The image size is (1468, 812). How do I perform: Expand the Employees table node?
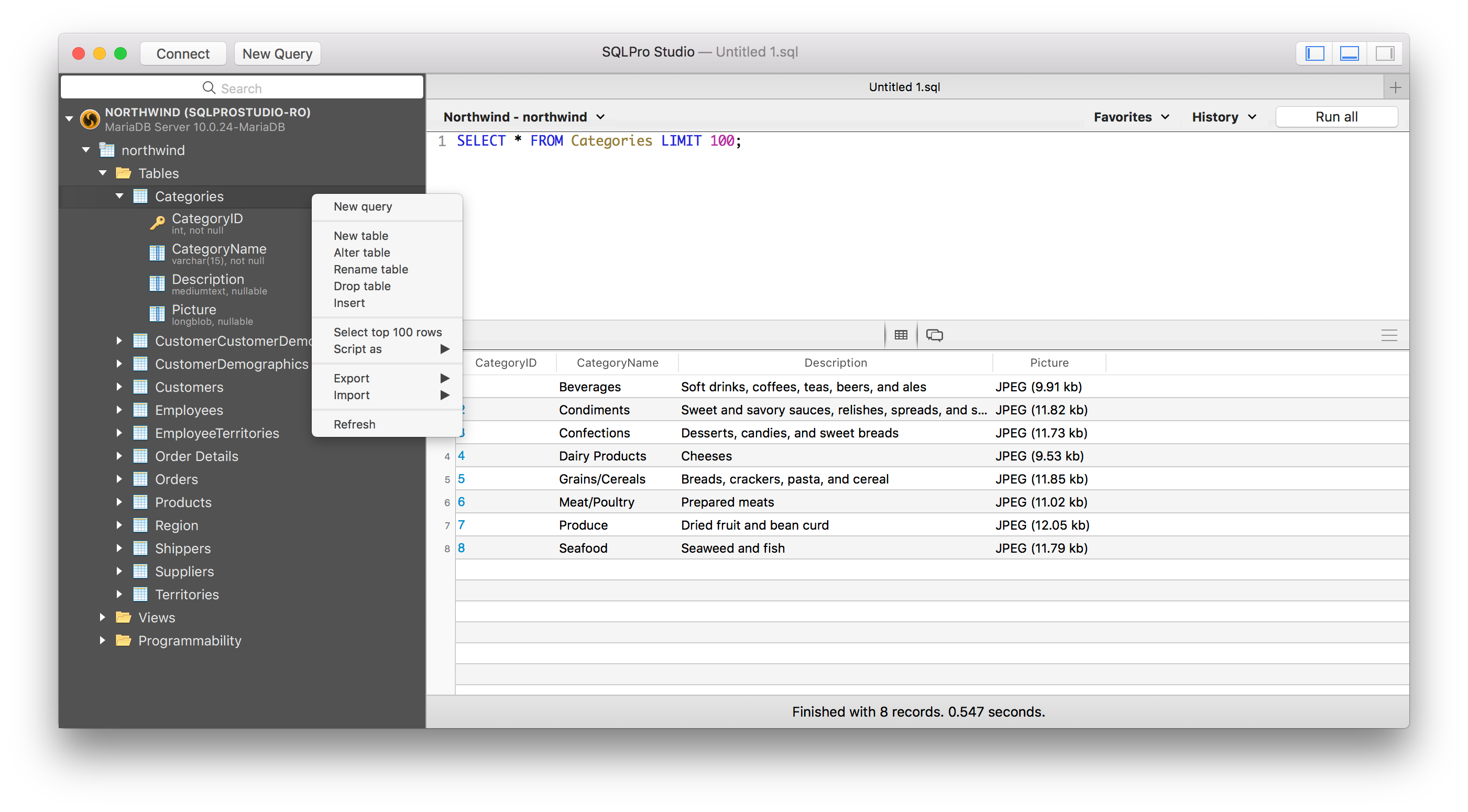point(118,410)
